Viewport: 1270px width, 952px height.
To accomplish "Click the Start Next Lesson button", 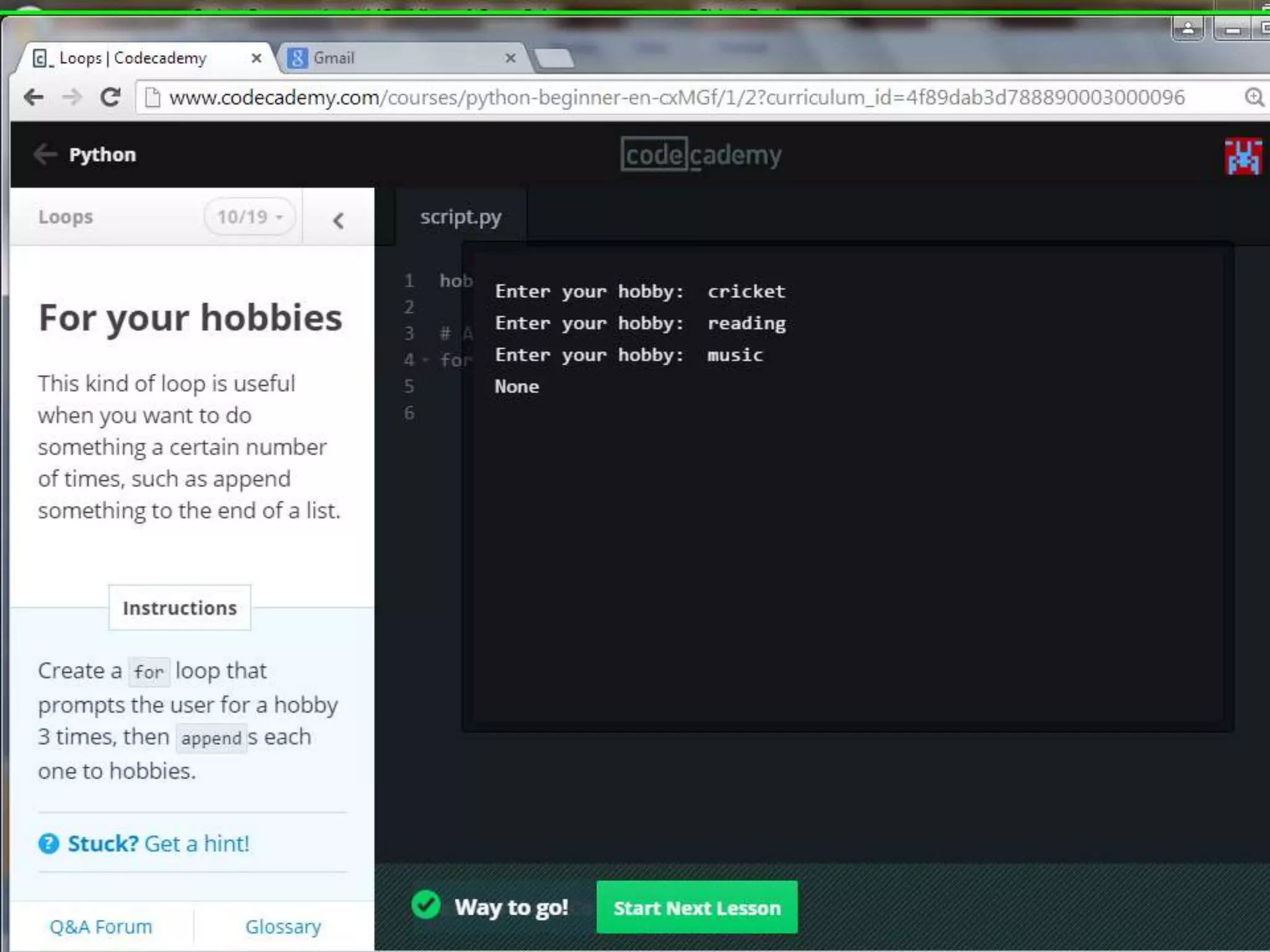I will coord(697,907).
